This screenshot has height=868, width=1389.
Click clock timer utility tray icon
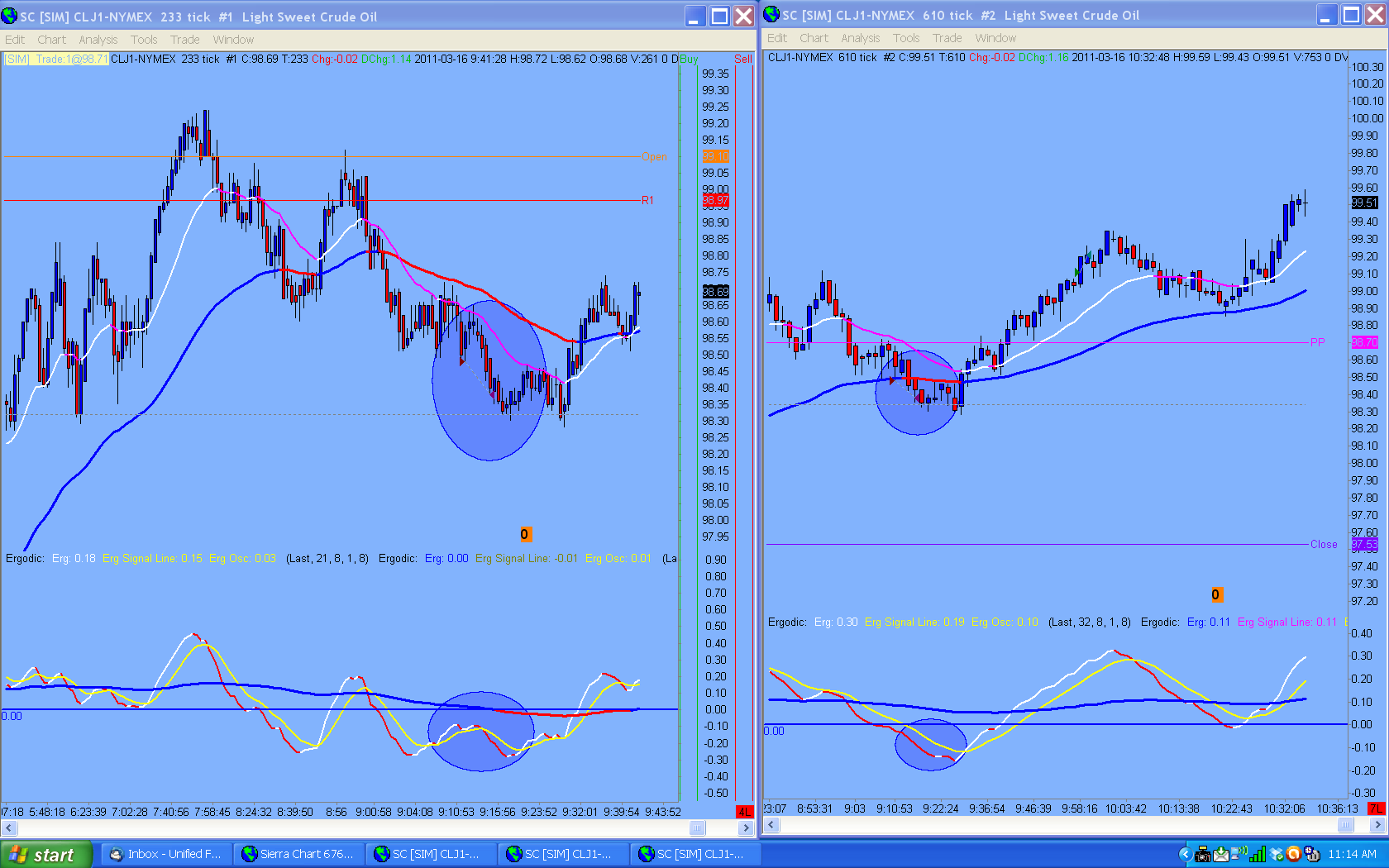[x=1312, y=854]
